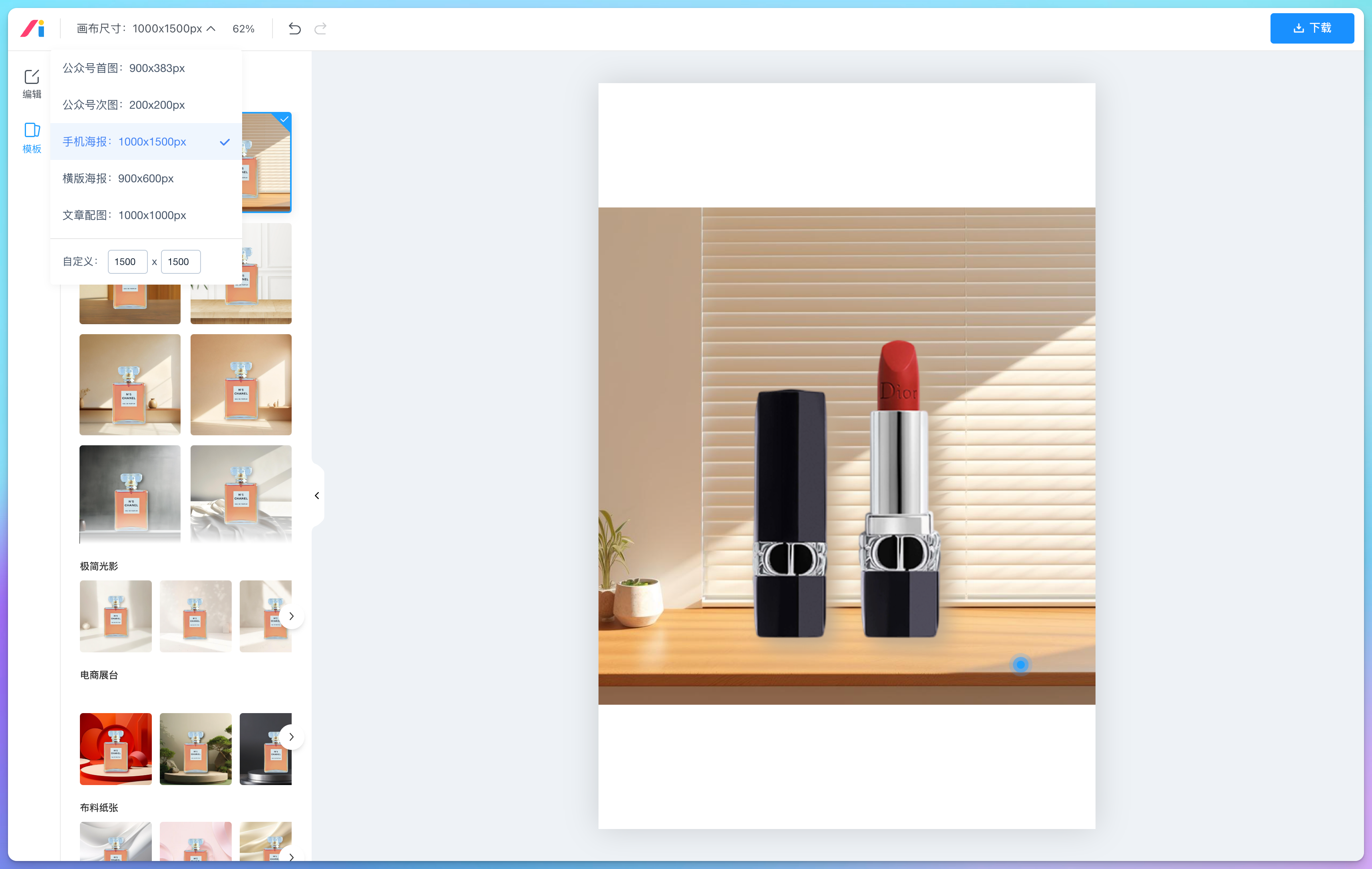The height and width of the screenshot is (869, 1372).
Task: Click the 布料纸张 section heading
Action: (x=99, y=807)
